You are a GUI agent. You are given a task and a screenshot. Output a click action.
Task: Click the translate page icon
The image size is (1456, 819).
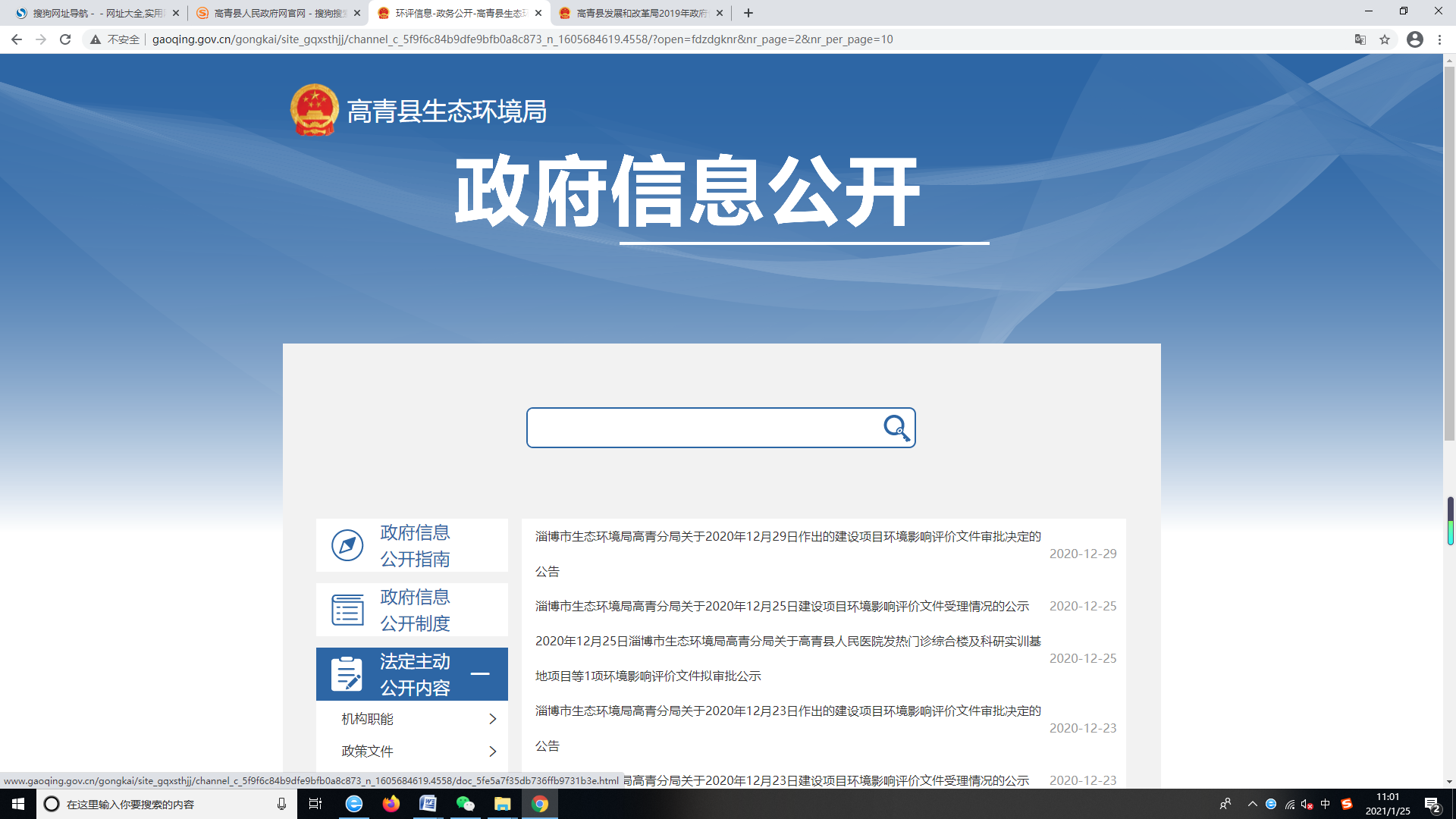1360,39
